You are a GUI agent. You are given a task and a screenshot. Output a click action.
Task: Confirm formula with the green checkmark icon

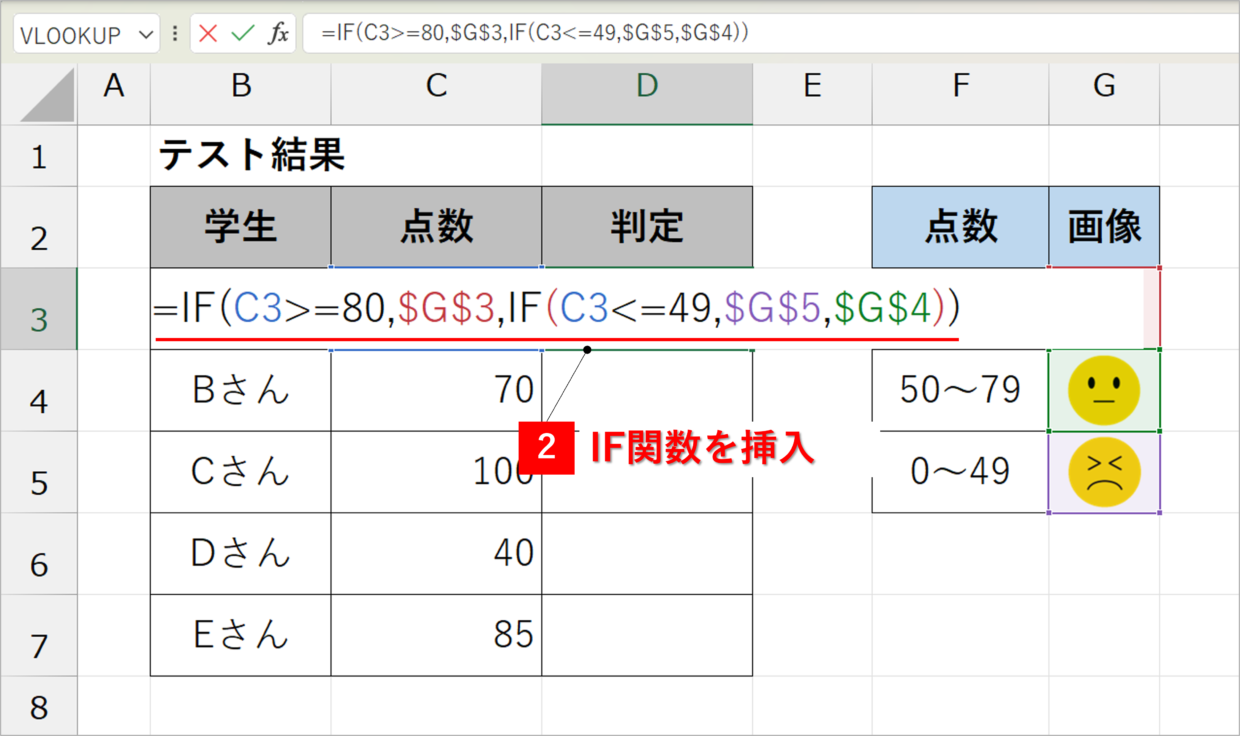pos(242,34)
